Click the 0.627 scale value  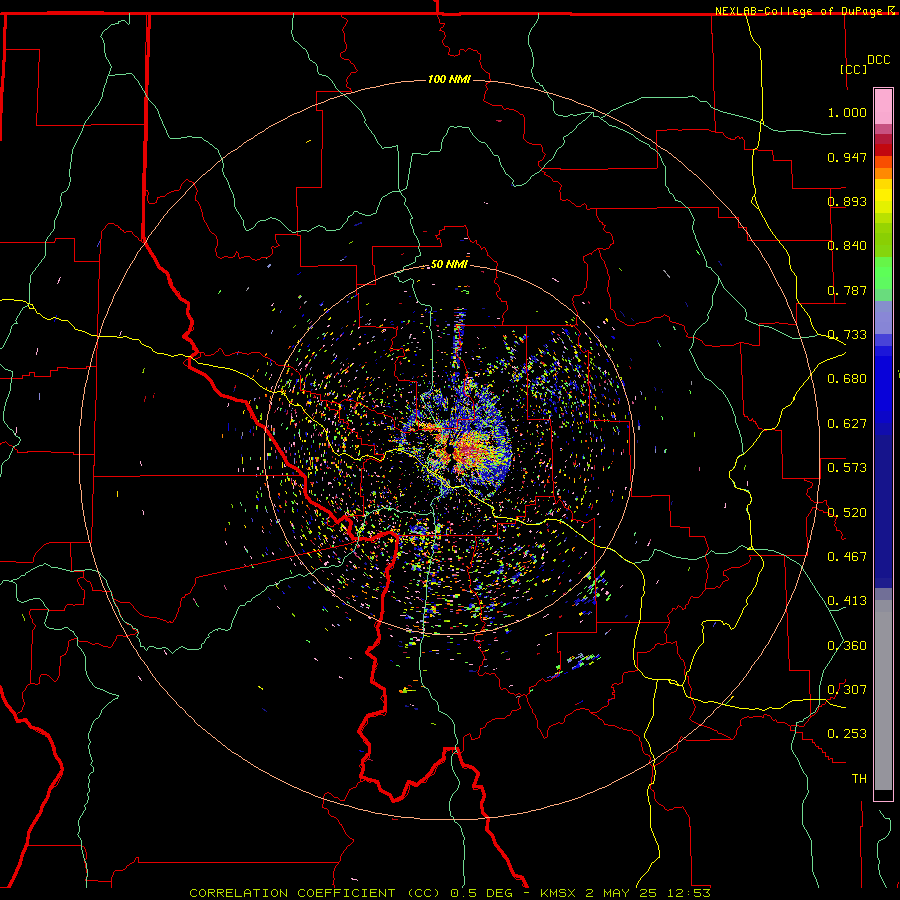pyautogui.click(x=847, y=424)
